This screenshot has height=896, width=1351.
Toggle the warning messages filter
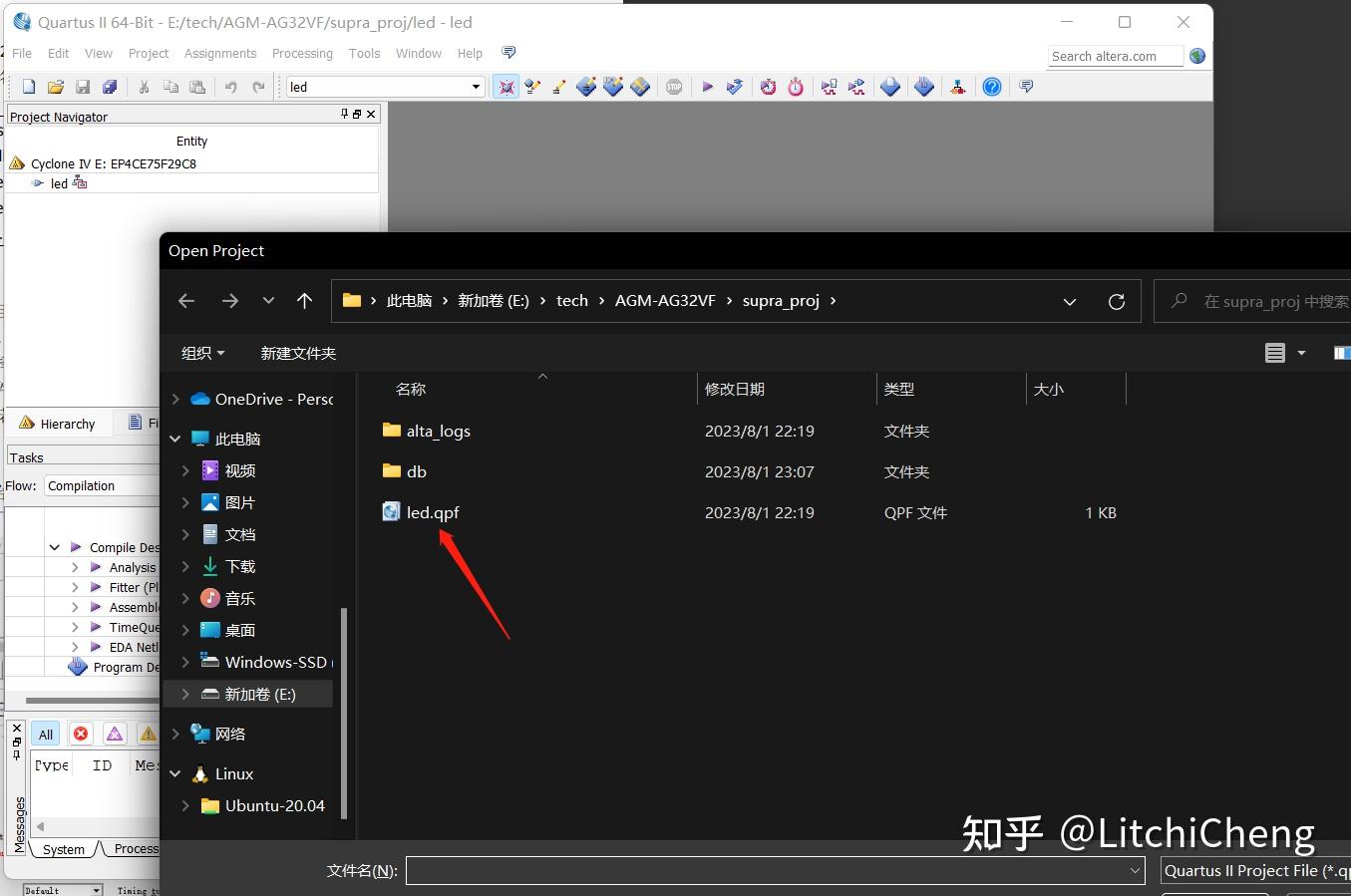click(x=148, y=734)
